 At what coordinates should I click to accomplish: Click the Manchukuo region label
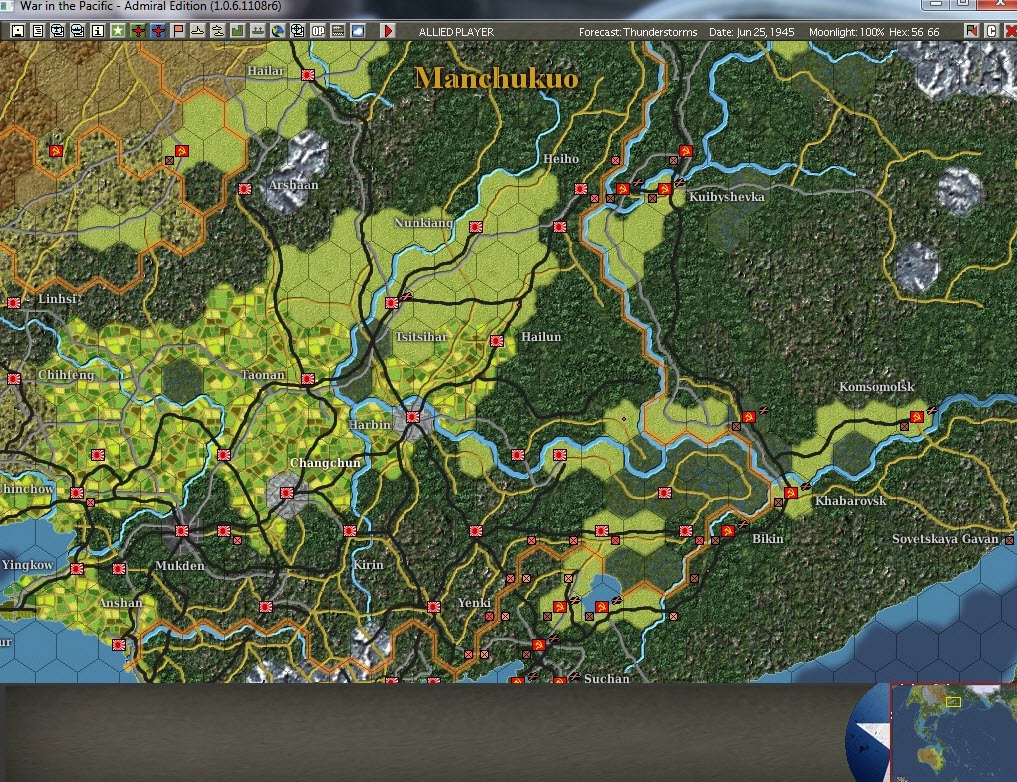[496, 78]
